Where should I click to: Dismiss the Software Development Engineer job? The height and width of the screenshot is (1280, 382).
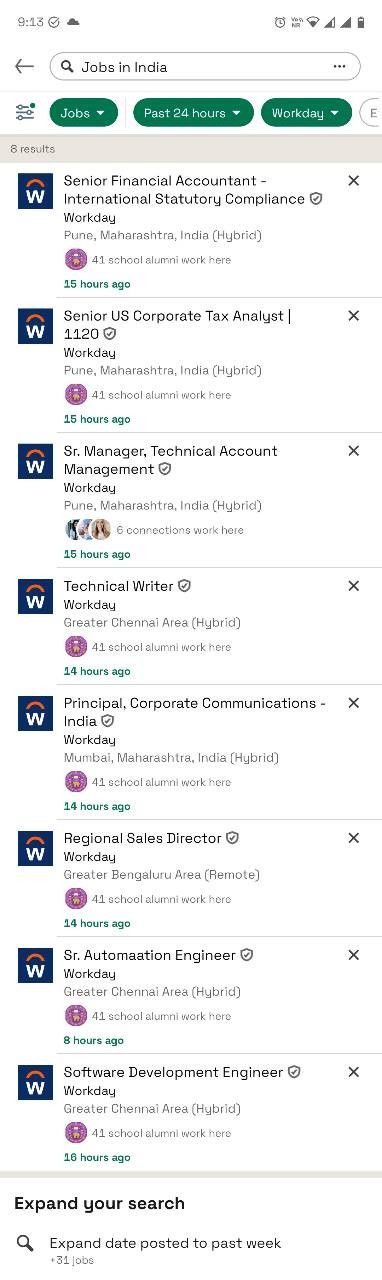pos(353,1072)
